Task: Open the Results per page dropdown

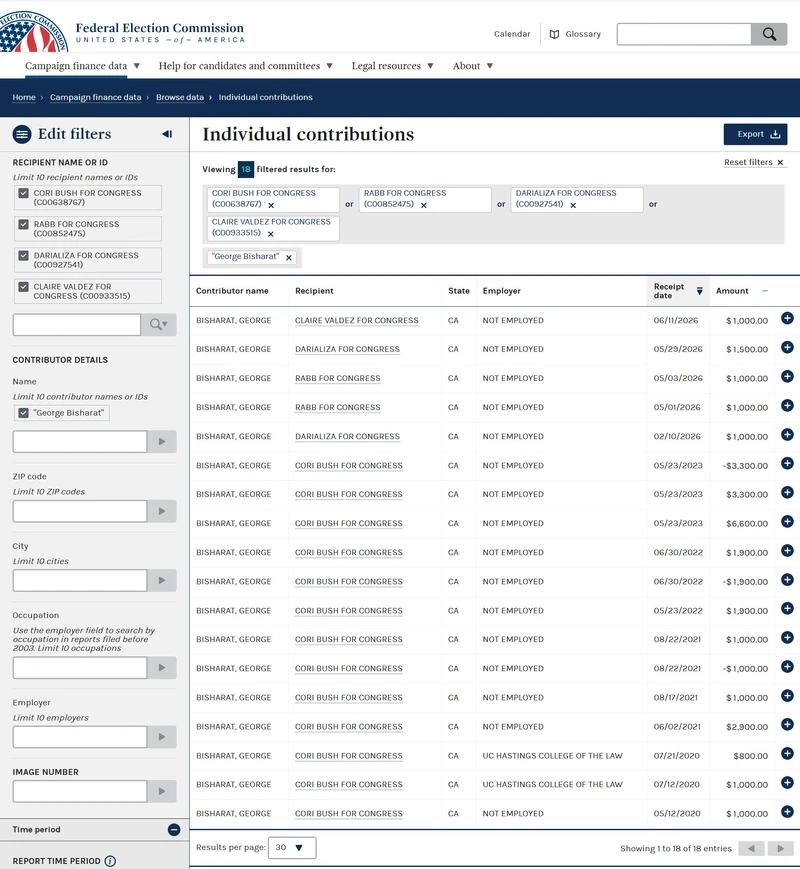Action: pyautogui.click(x=292, y=847)
